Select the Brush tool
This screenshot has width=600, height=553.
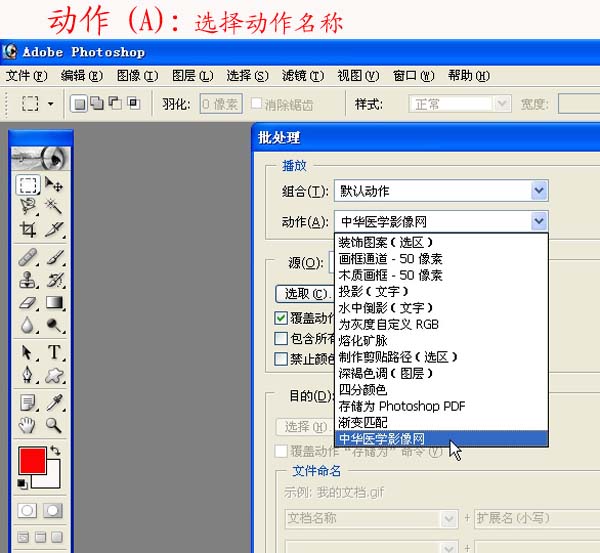click(54, 257)
